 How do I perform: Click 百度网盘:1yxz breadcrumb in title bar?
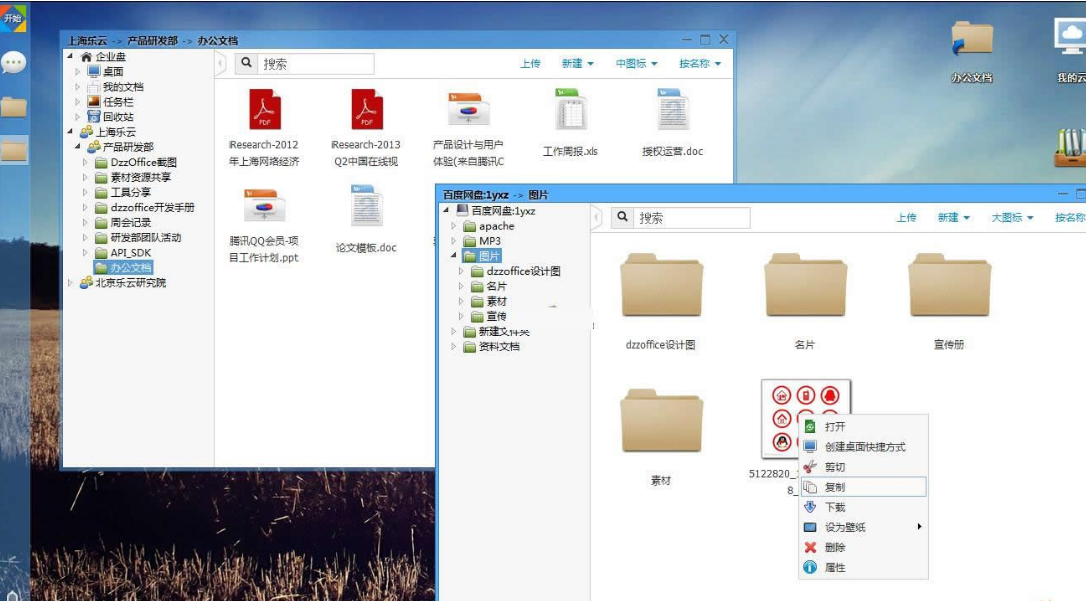coord(475,195)
